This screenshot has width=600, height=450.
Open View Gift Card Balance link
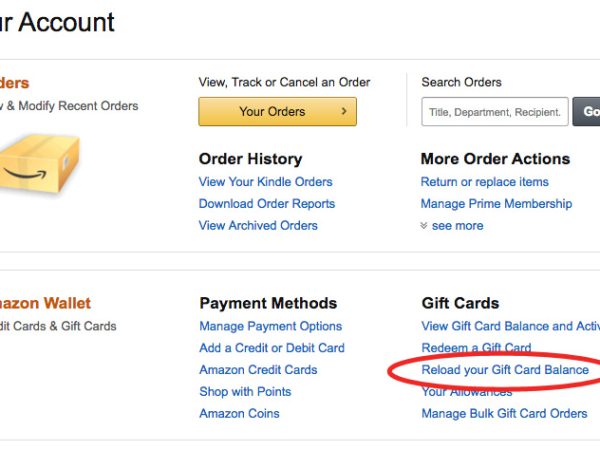510,326
